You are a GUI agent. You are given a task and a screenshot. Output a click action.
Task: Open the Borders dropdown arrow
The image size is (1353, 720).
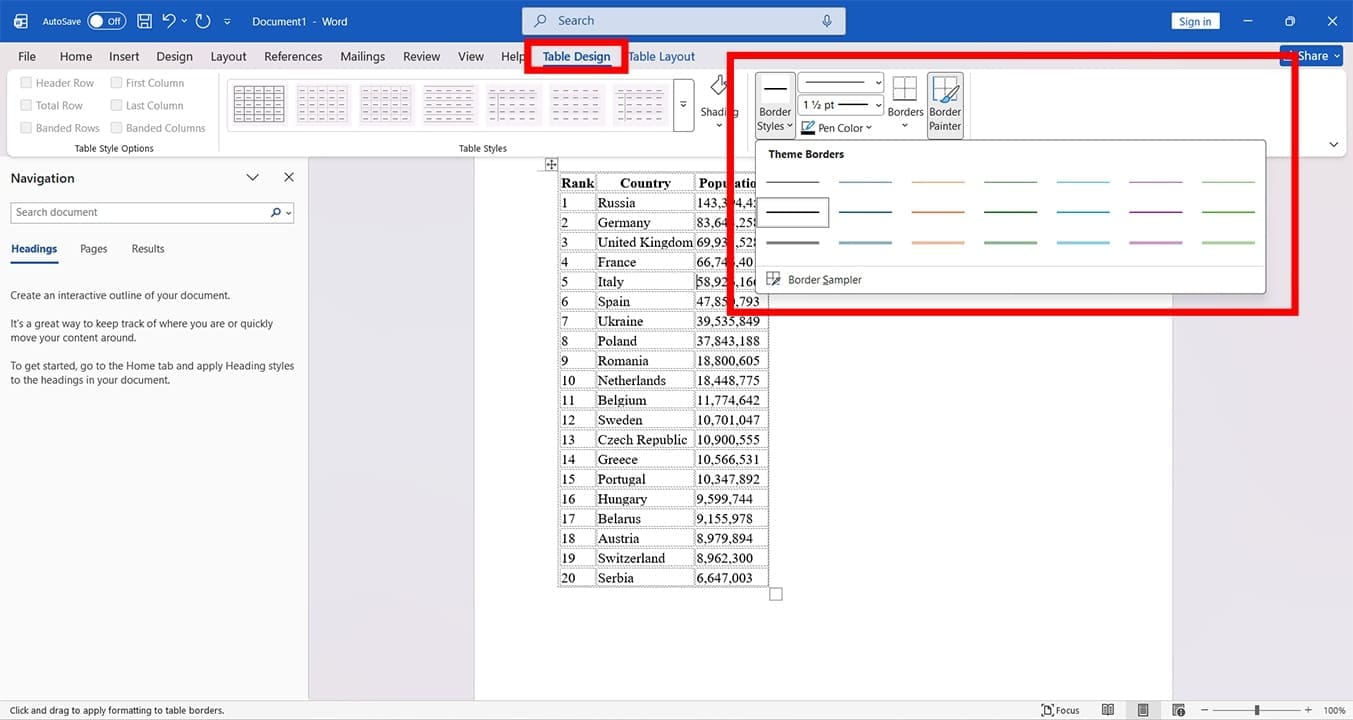tap(905, 126)
